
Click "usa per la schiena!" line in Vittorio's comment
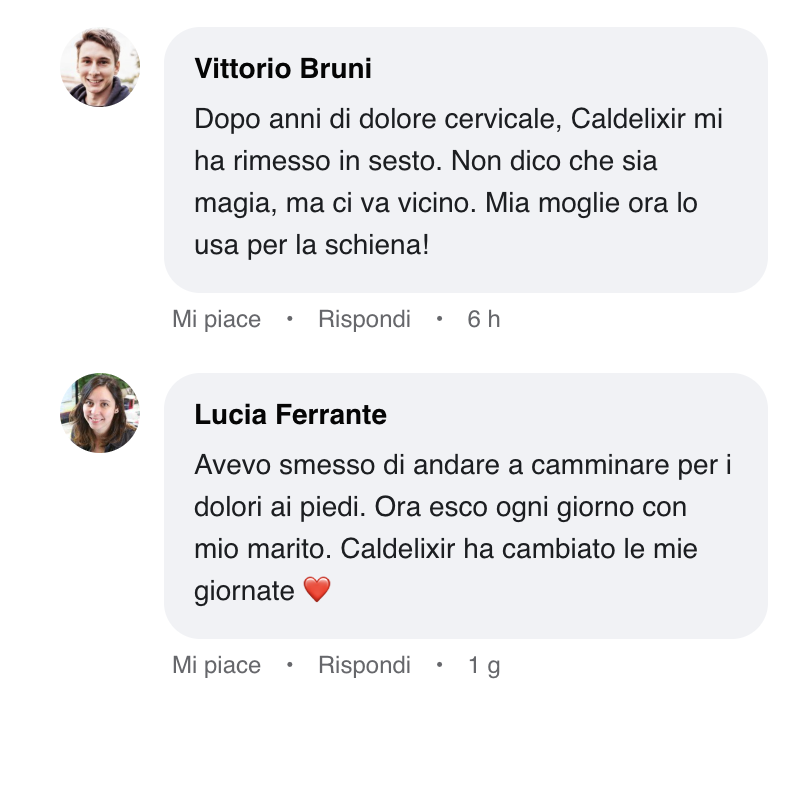pyautogui.click(x=311, y=245)
